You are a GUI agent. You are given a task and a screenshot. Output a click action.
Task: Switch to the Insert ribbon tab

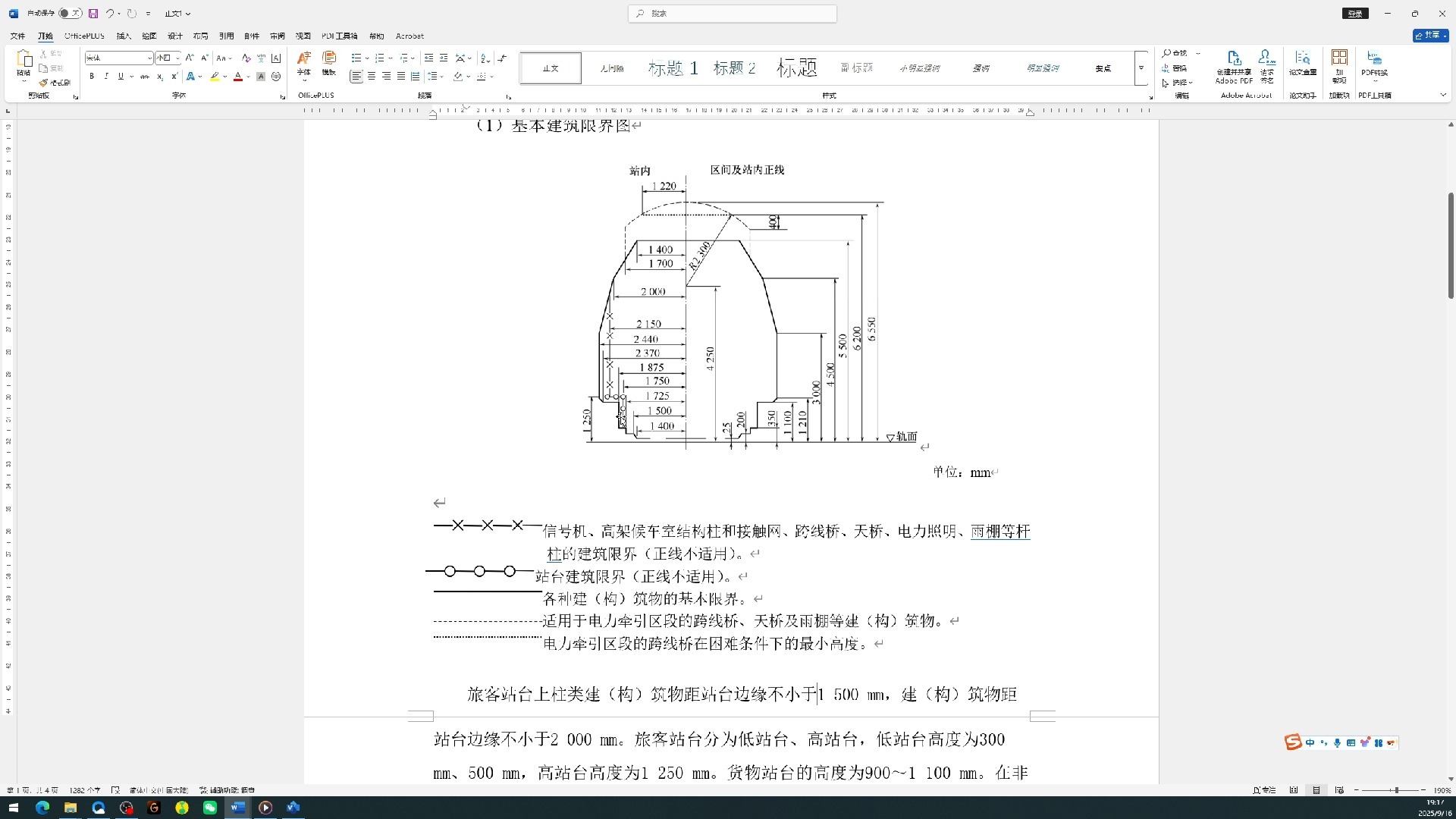(x=124, y=36)
